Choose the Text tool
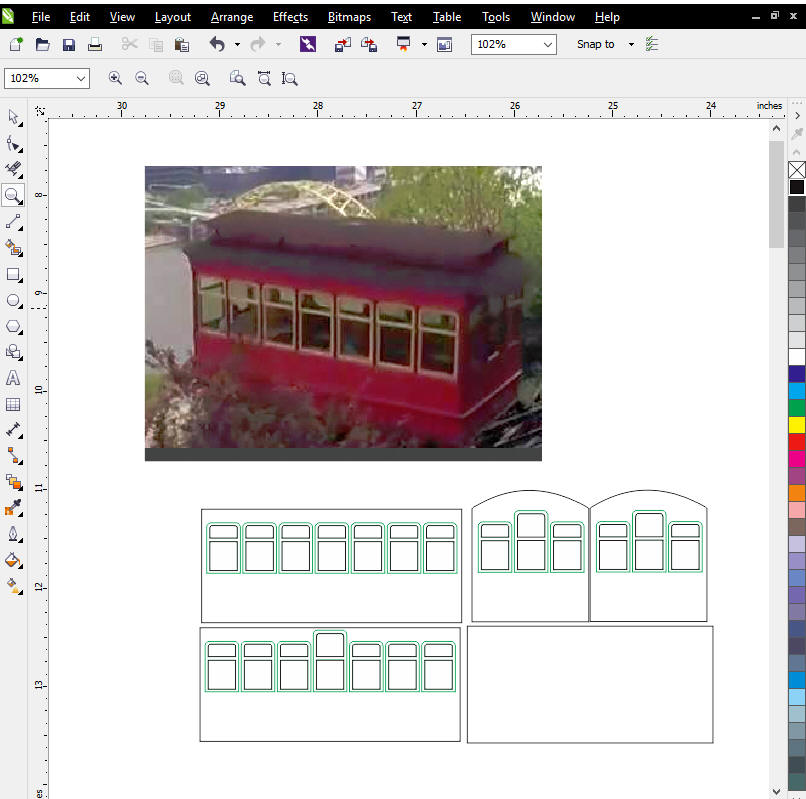The height and width of the screenshot is (799, 806). 13,378
